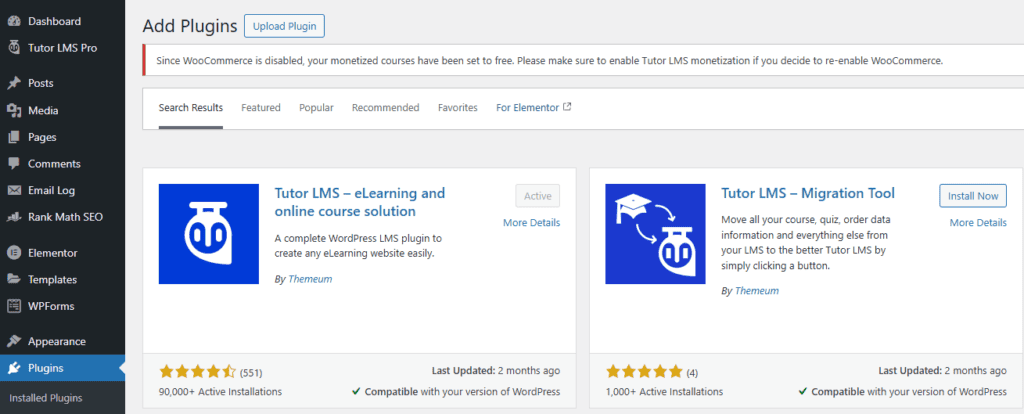Open the Email Log menu
The width and height of the screenshot is (1024, 414).
tap(62, 191)
